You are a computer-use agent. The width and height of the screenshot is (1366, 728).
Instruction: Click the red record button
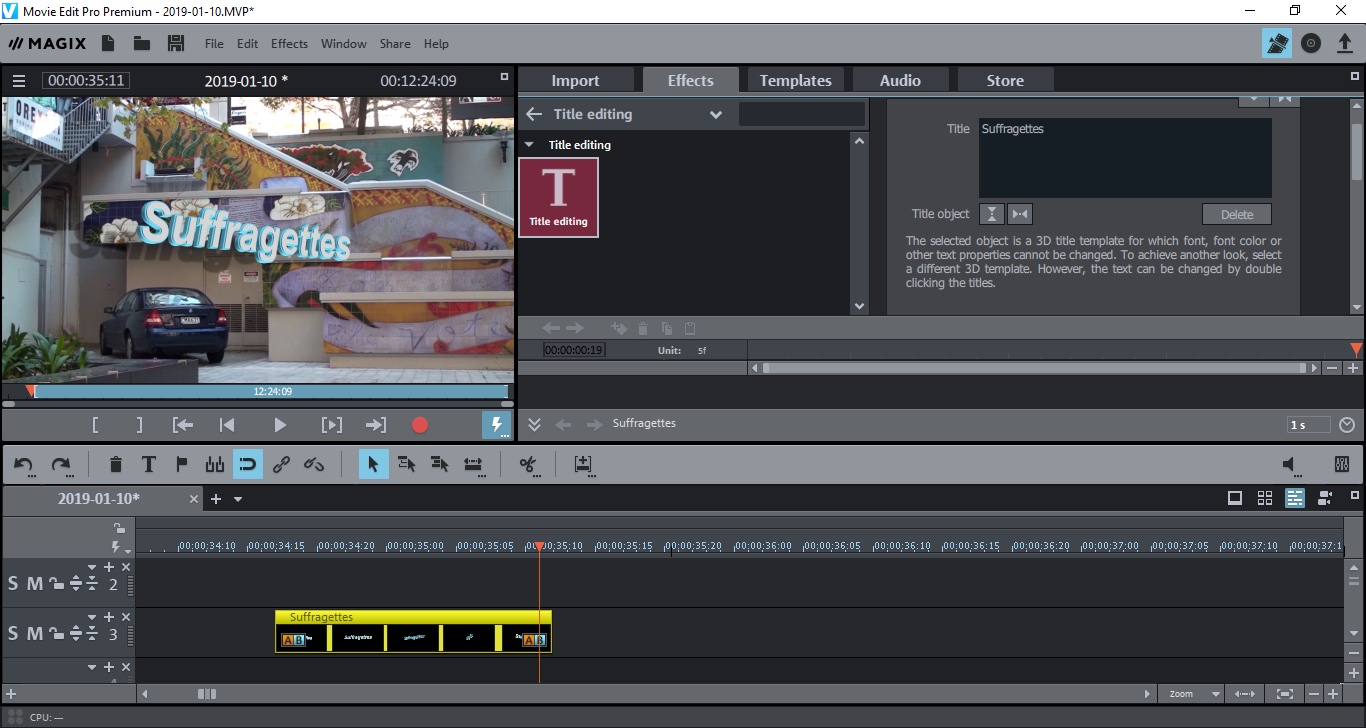pyautogui.click(x=420, y=425)
